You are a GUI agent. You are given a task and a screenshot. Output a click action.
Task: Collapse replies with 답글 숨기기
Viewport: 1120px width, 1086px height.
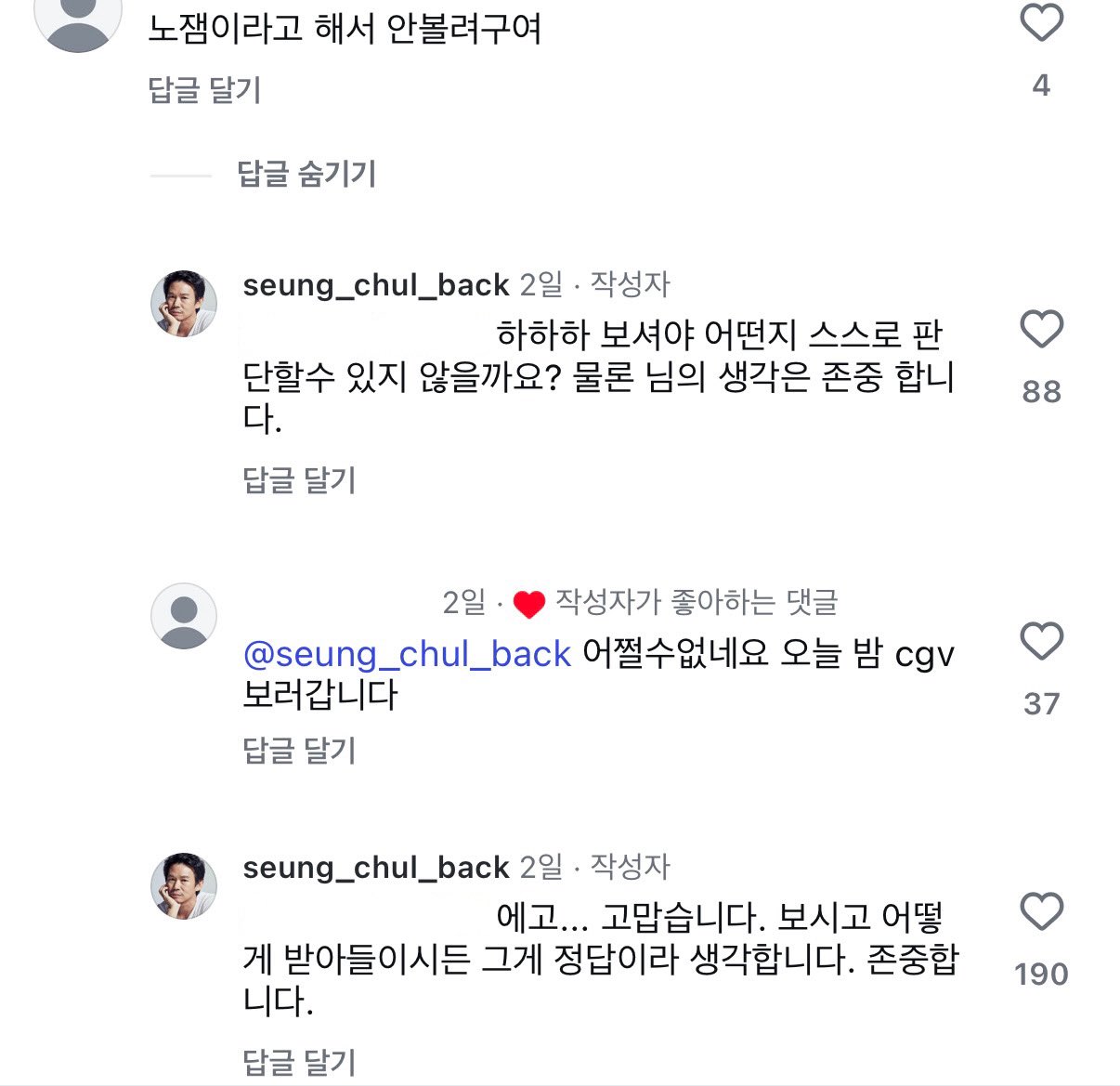point(306,174)
